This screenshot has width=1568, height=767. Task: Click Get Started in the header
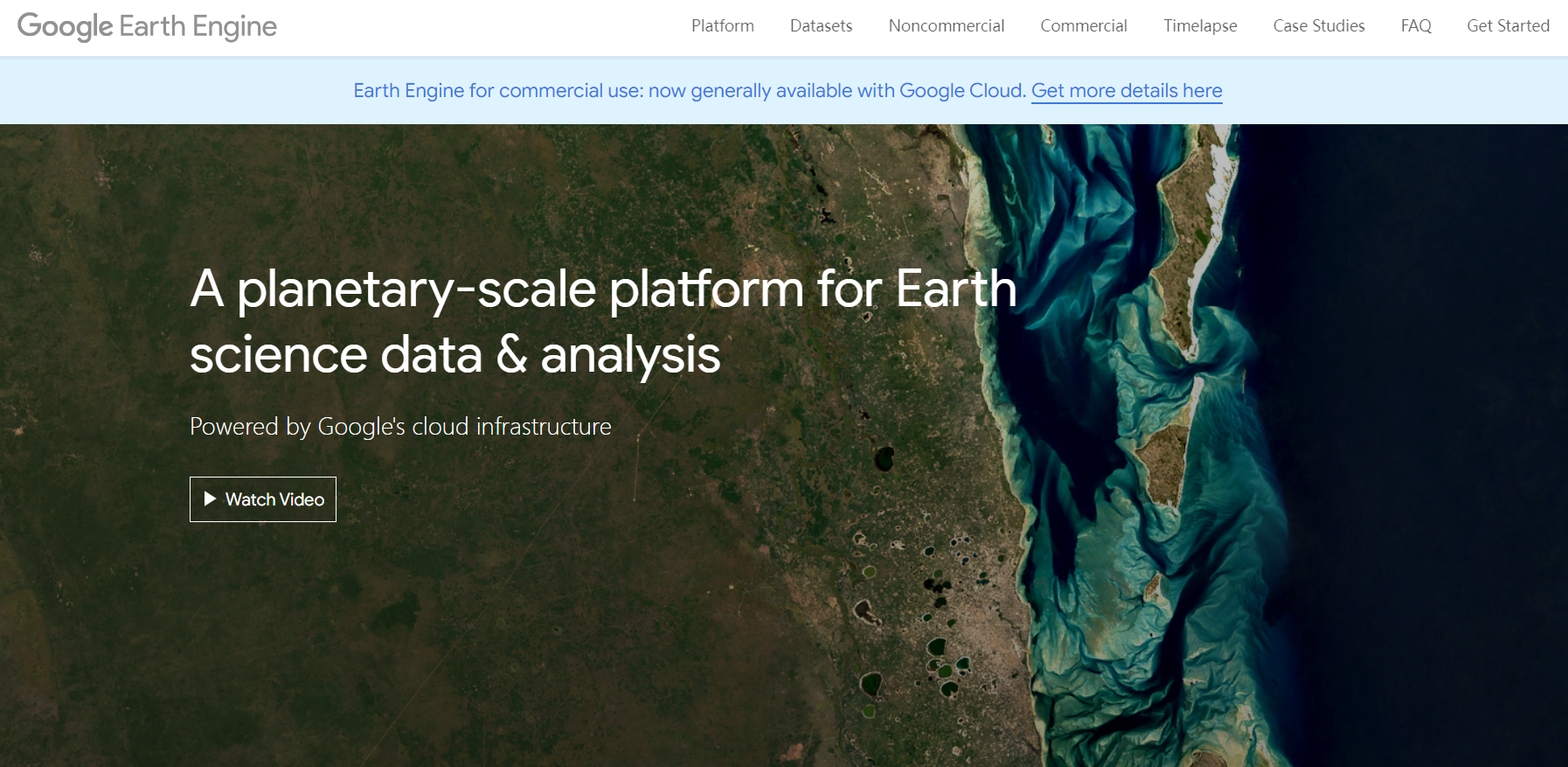[1508, 26]
